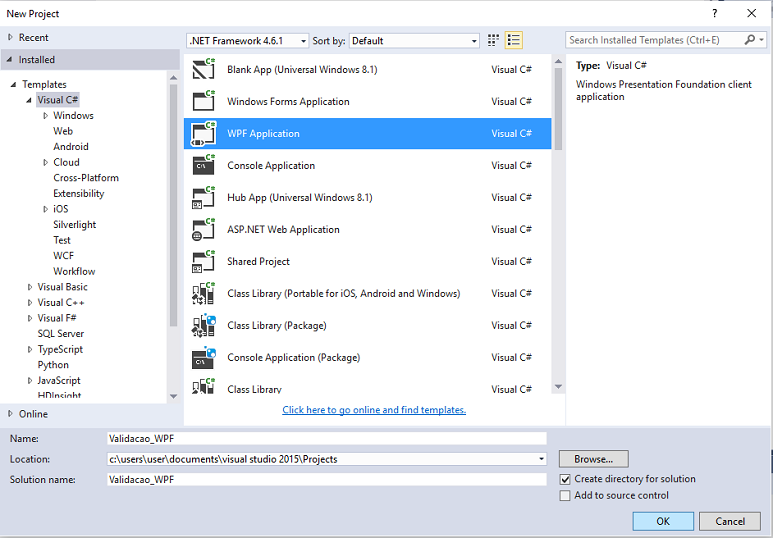Select the Shared Project template name
Viewport: 773px width, 538px height.
[x=258, y=262]
